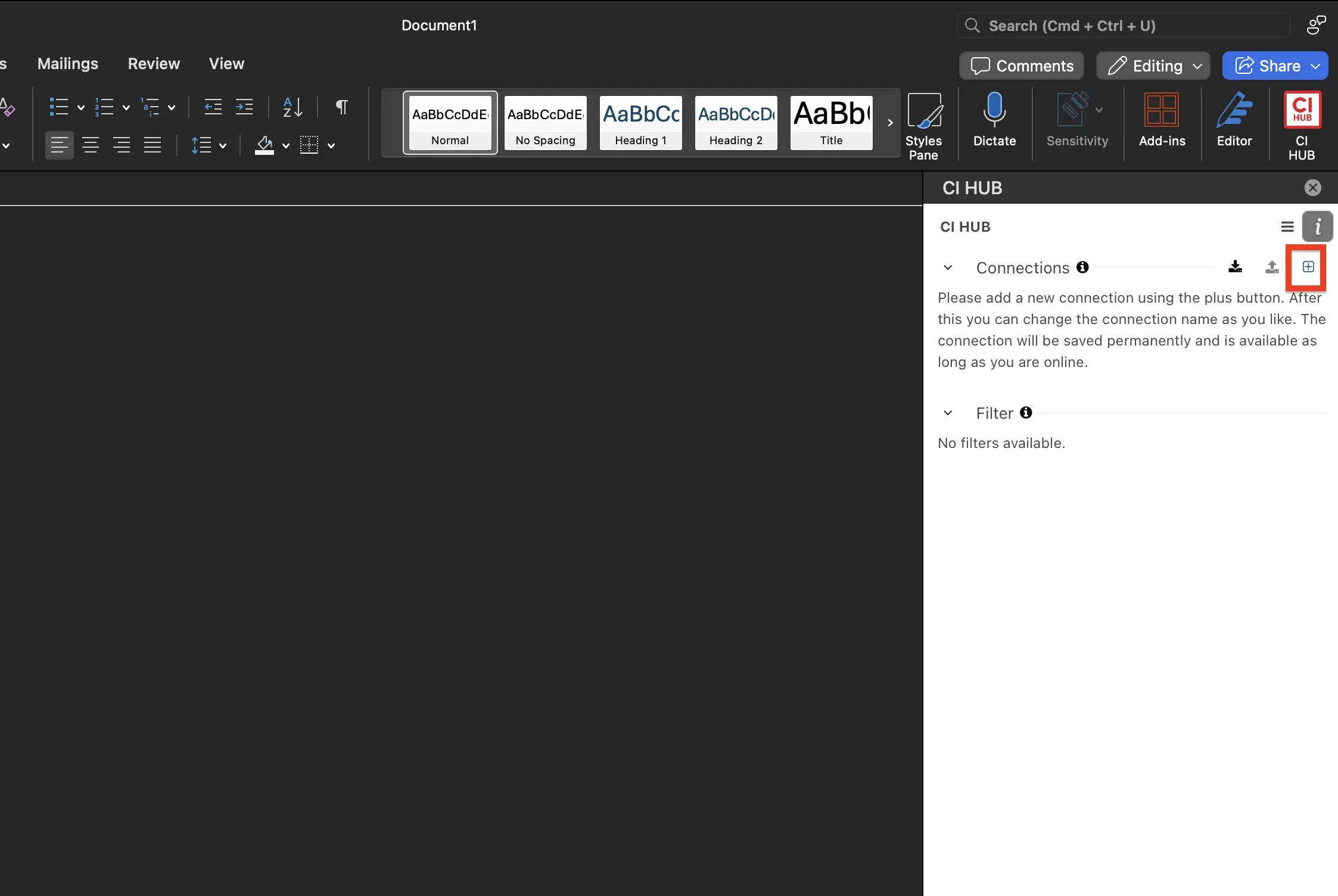Open the Editor tool
The height and width of the screenshot is (896, 1338).
pyautogui.click(x=1234, y=119)
